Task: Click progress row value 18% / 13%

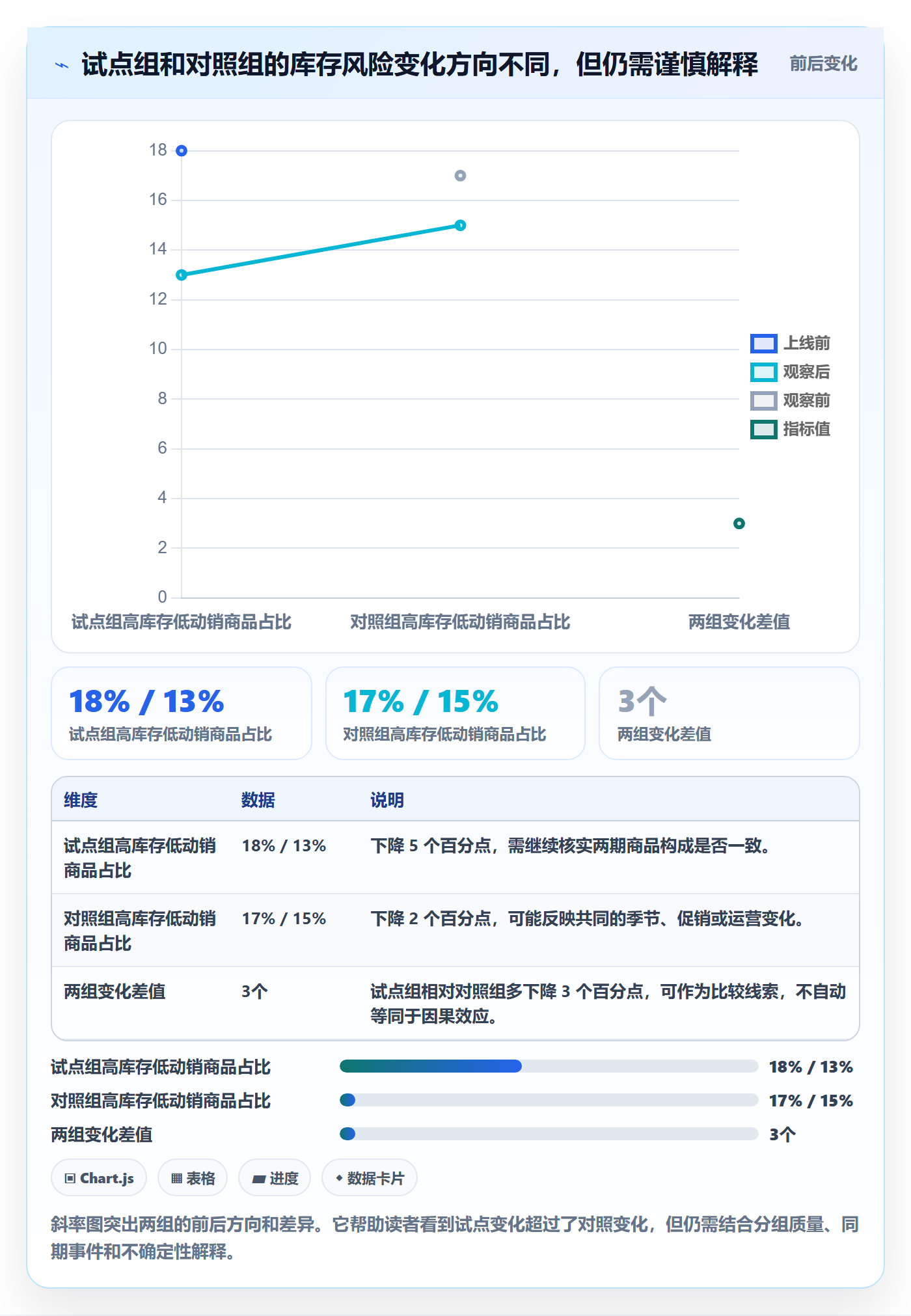Action: point(811,1067)
